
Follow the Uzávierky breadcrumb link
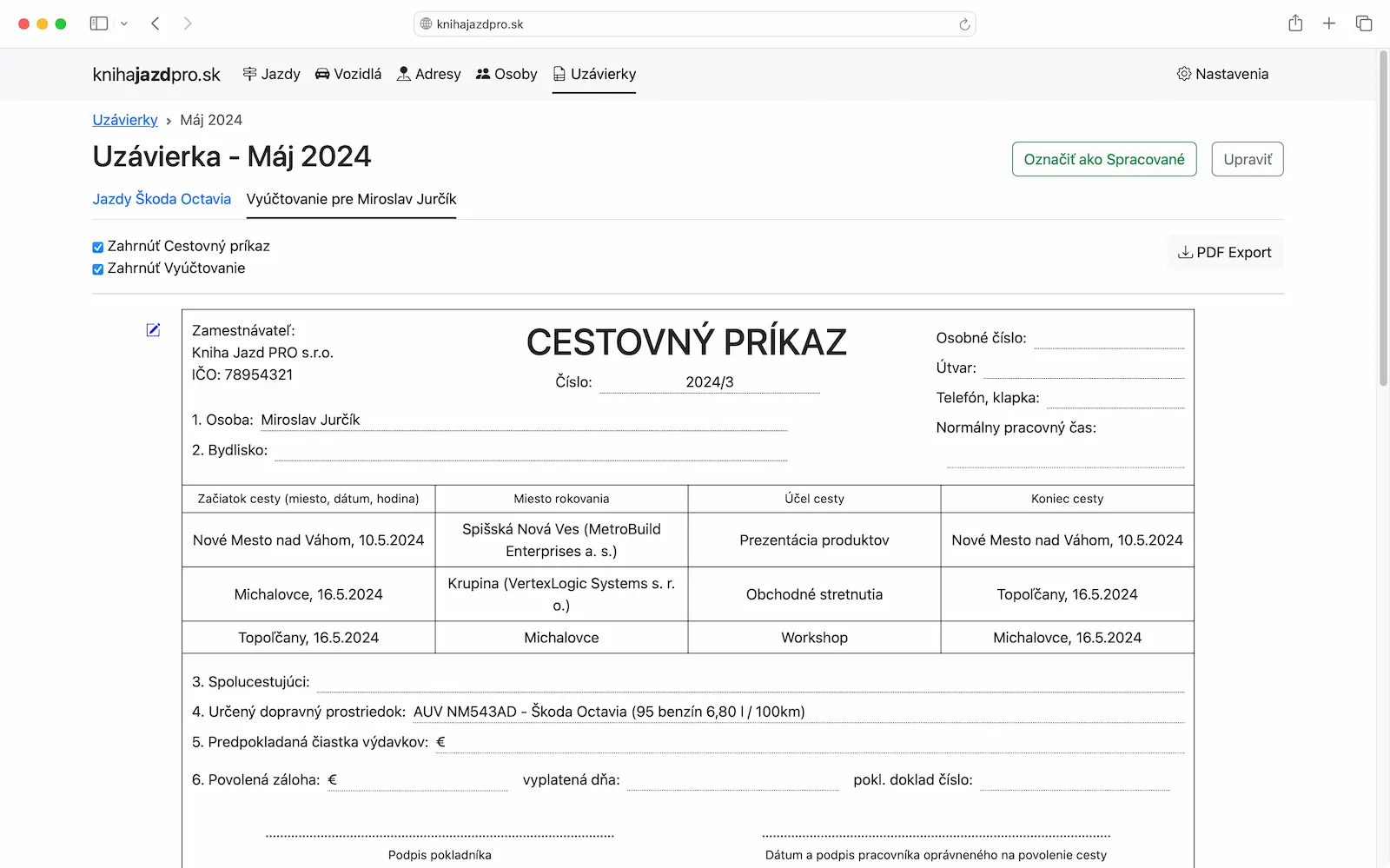tap(125, 120)
